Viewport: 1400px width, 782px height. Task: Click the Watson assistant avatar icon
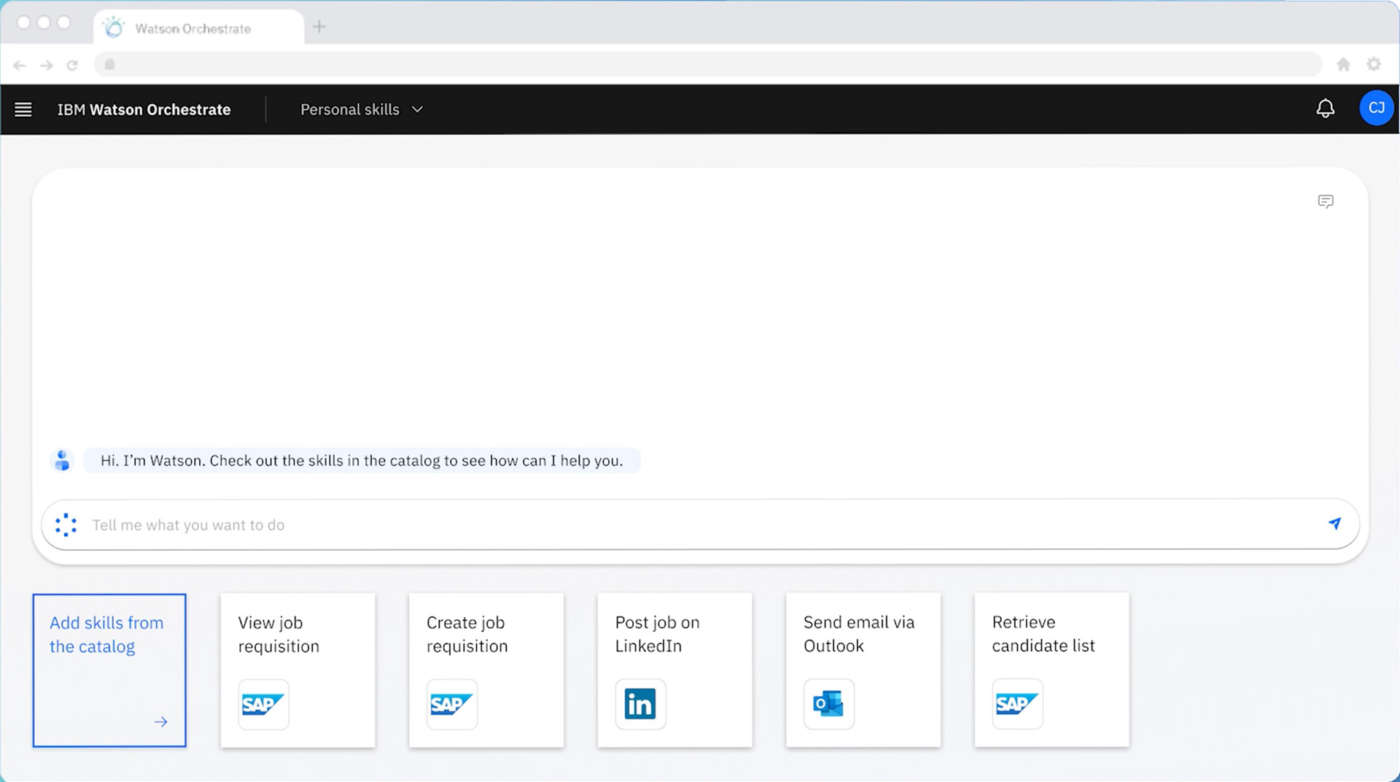(63, 461)
